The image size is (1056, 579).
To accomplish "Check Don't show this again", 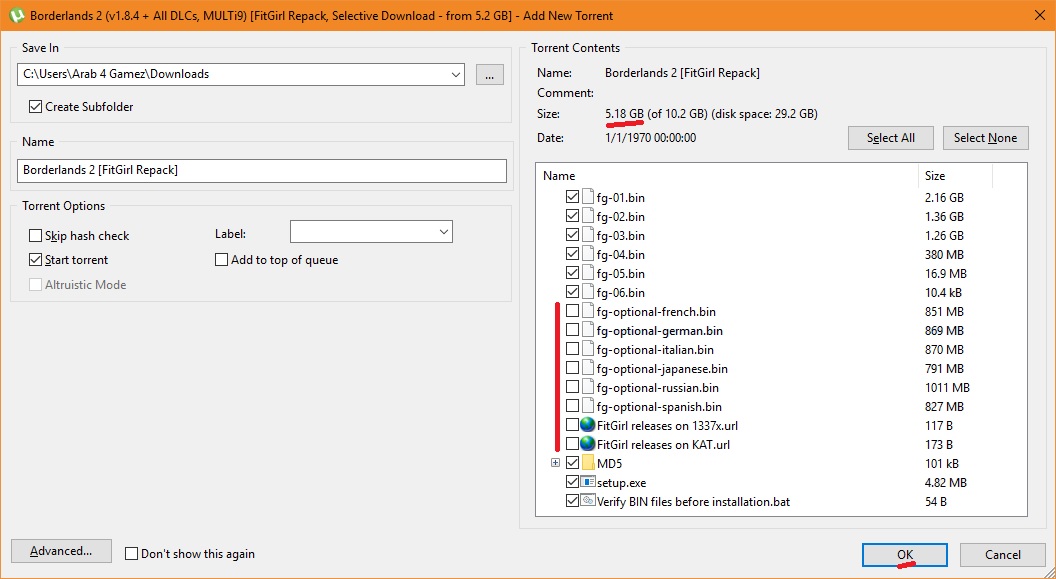I will [x=132, y=554].
